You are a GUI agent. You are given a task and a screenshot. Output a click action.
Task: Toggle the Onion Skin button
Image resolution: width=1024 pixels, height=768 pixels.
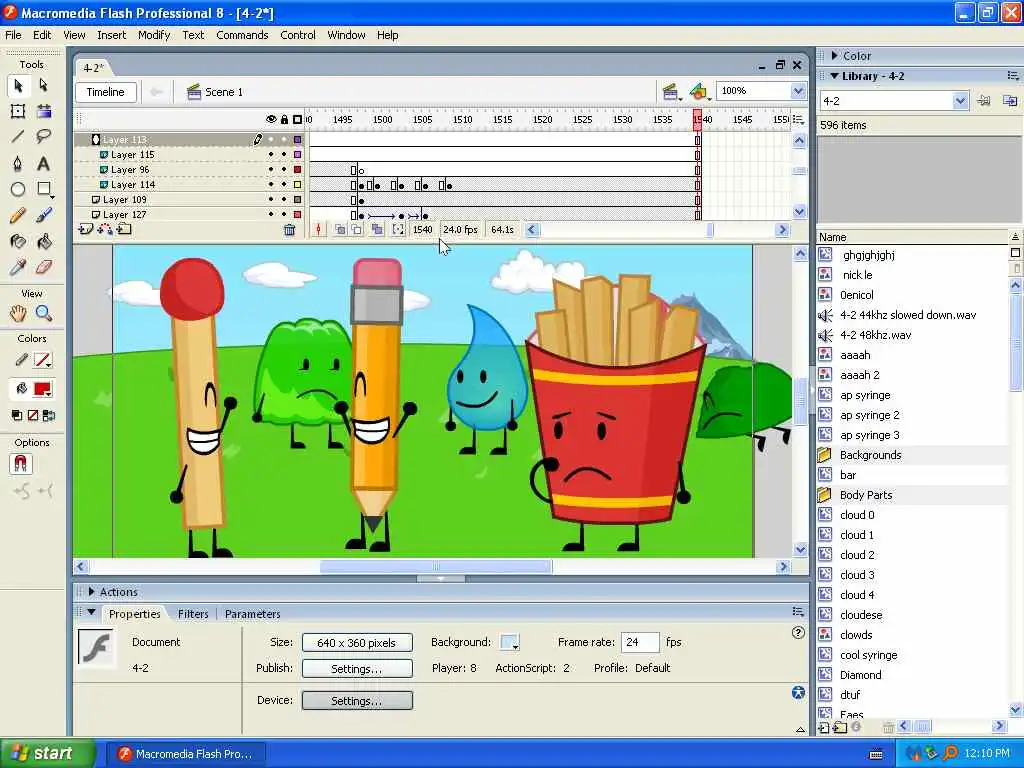[340, 230]
